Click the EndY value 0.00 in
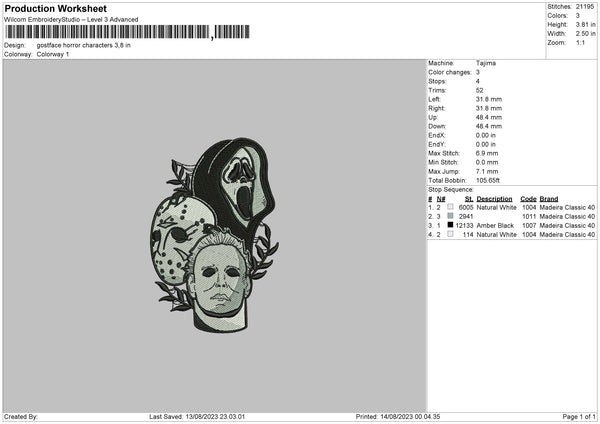The width and height of the screenshot is (600, 424). (x=486, y=144)
